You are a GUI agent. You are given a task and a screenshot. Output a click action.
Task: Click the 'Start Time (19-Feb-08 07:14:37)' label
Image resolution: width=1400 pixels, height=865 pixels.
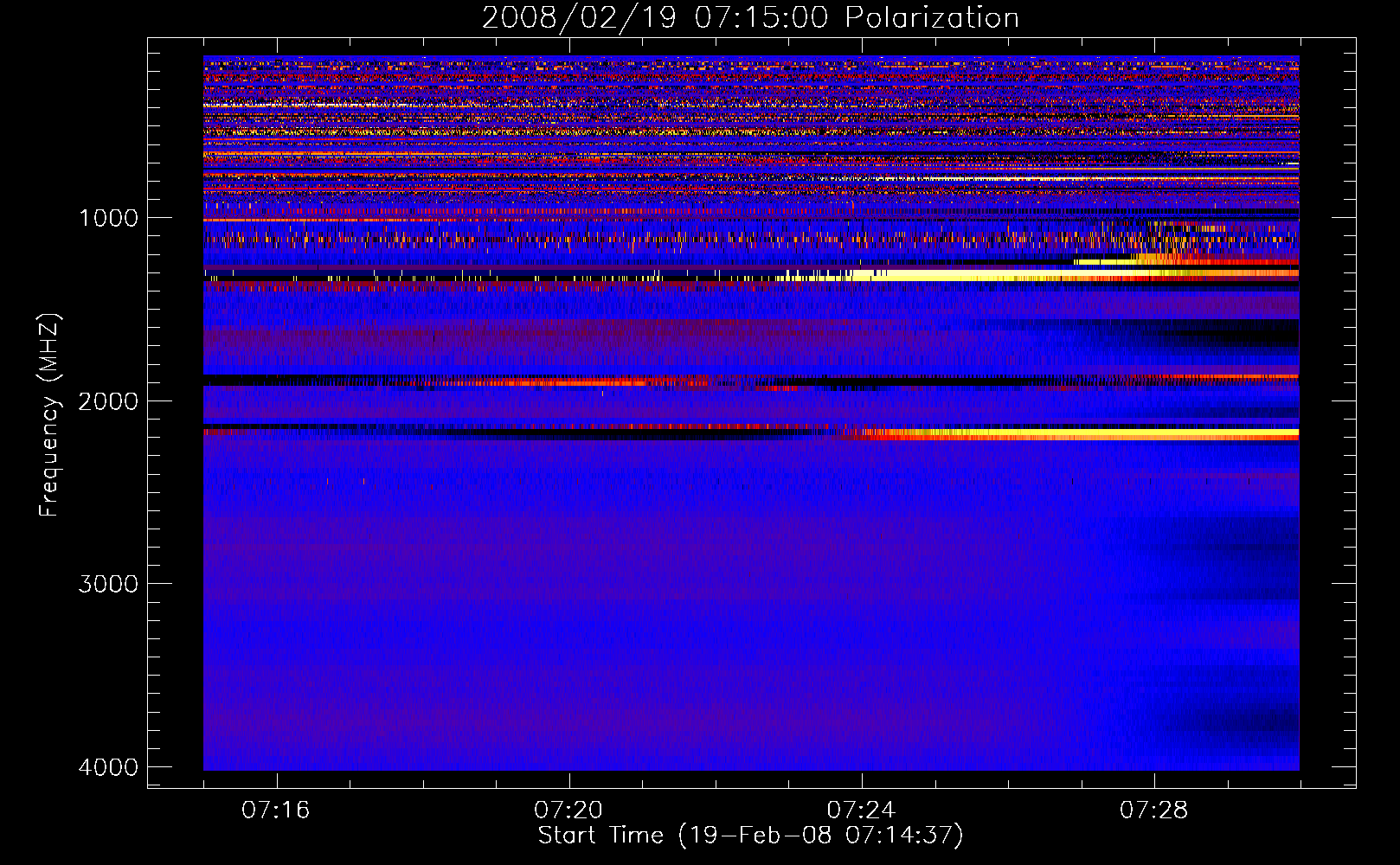coord(750,836)
